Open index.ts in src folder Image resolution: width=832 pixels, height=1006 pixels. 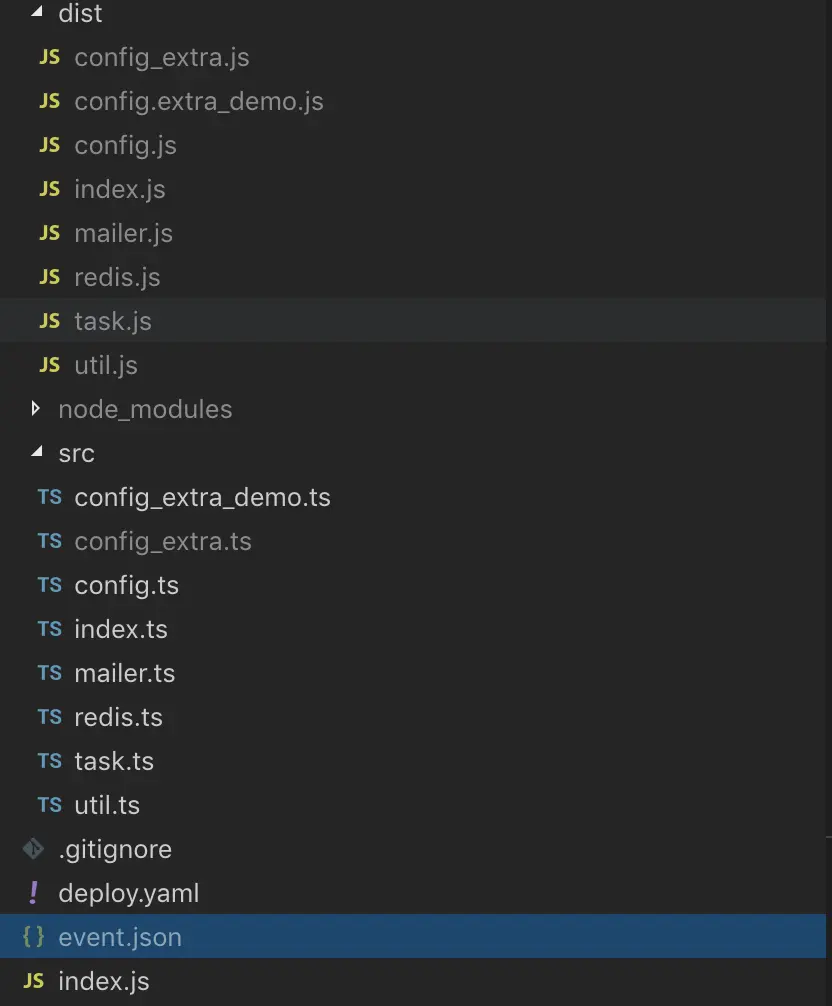point(120,629)
